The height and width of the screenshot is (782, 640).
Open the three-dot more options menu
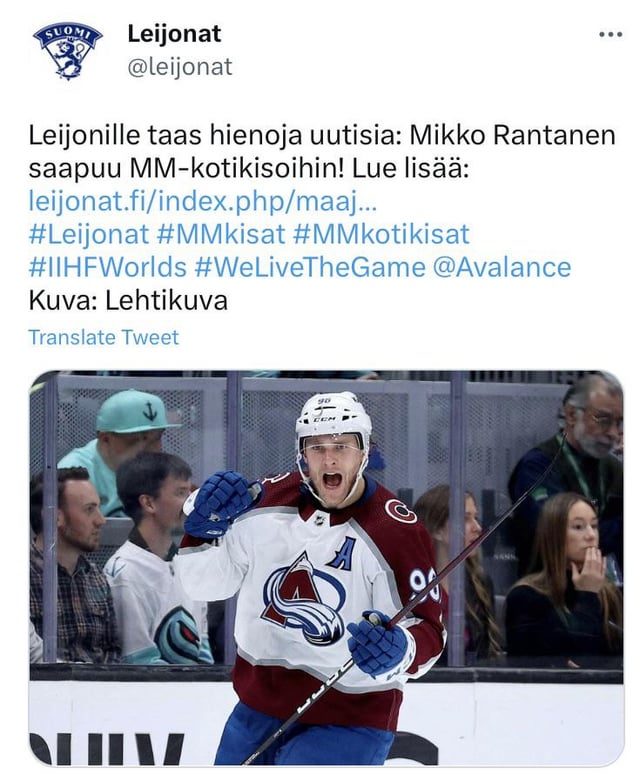pyautogui.click(x=609, y=34)
